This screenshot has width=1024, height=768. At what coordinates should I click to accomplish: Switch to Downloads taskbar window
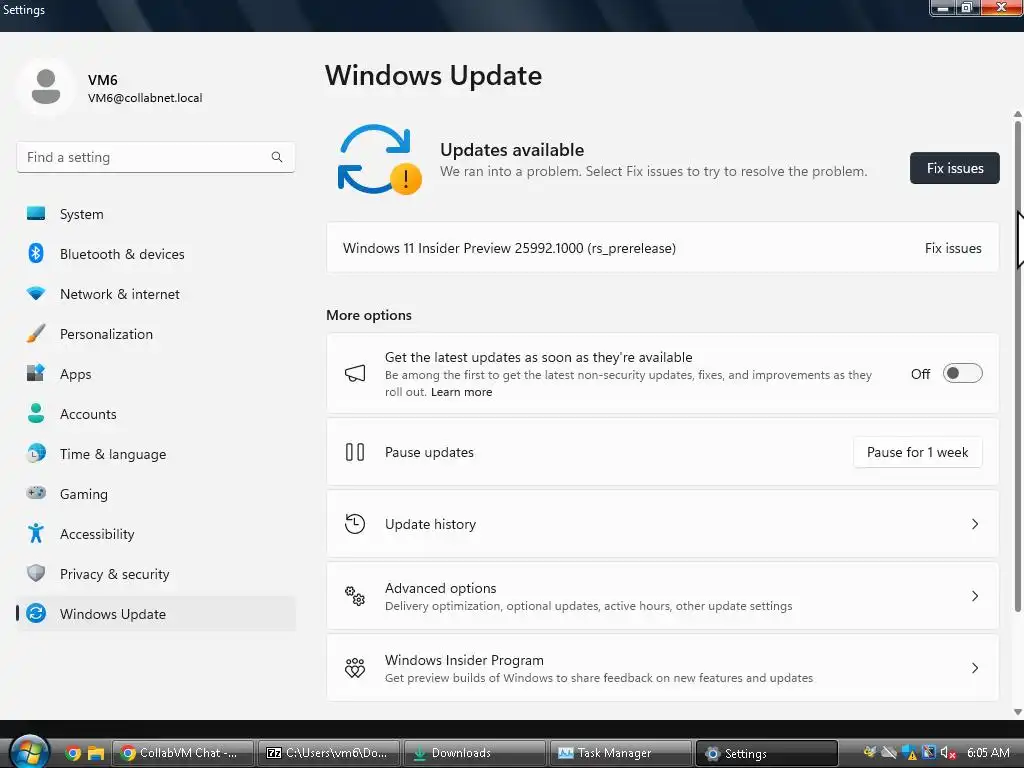pos(474,753)
